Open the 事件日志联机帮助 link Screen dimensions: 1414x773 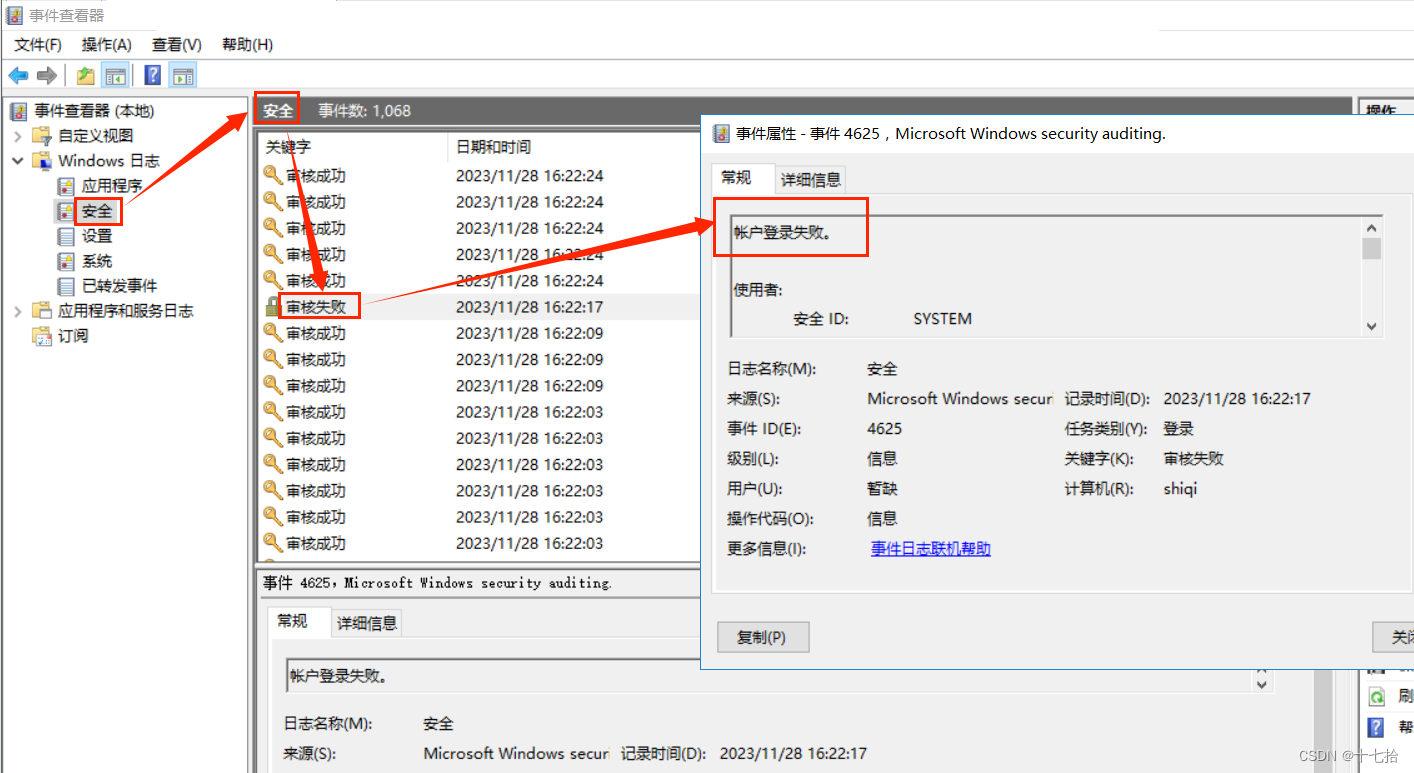tap(929, 548)
